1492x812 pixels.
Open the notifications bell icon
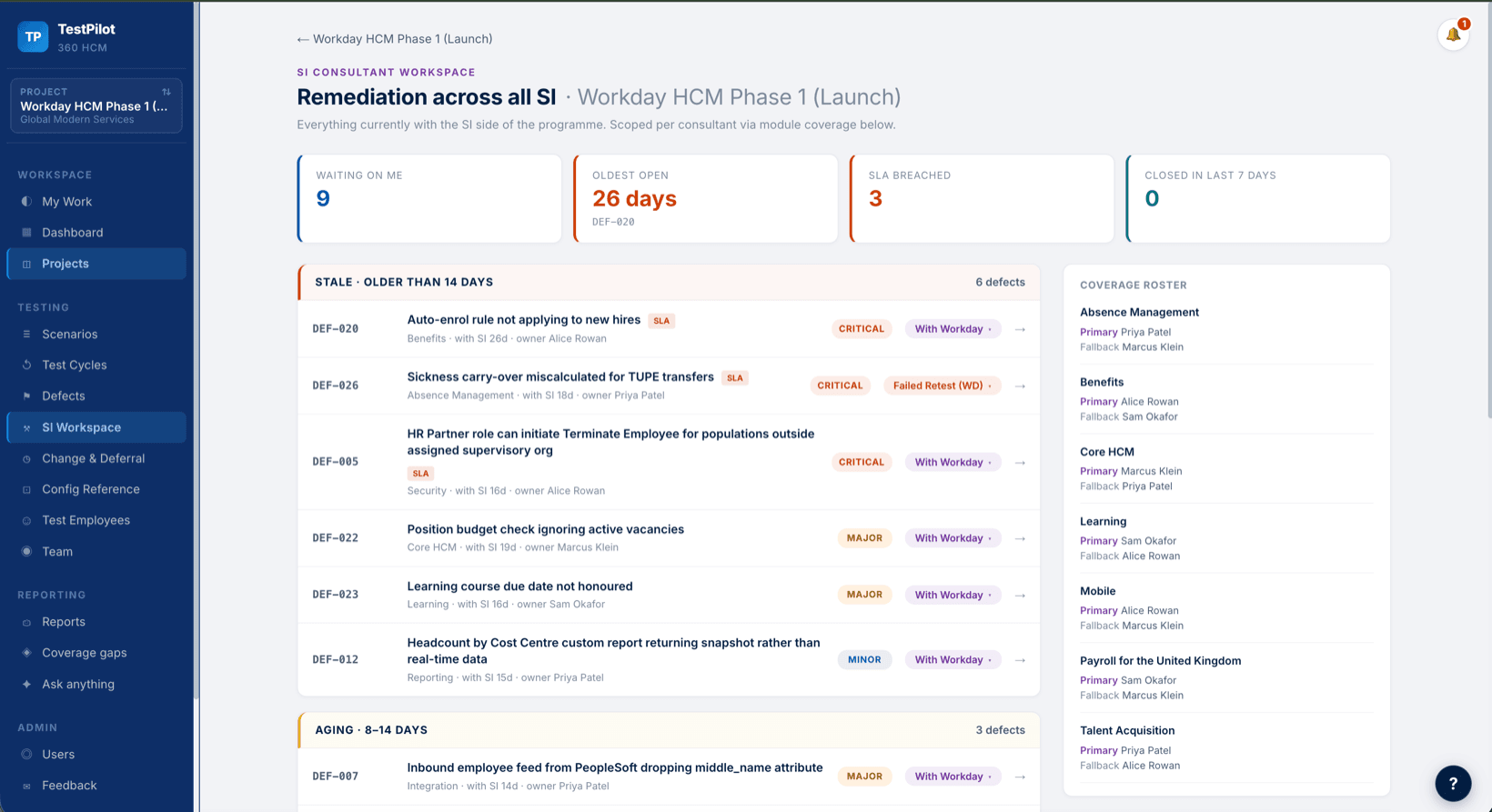[1453, 35]
